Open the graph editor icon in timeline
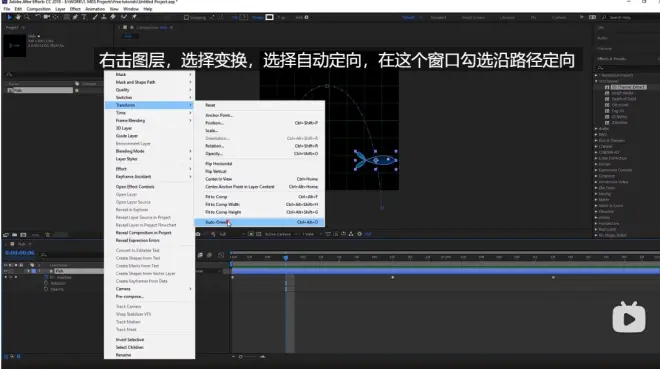 221,255
